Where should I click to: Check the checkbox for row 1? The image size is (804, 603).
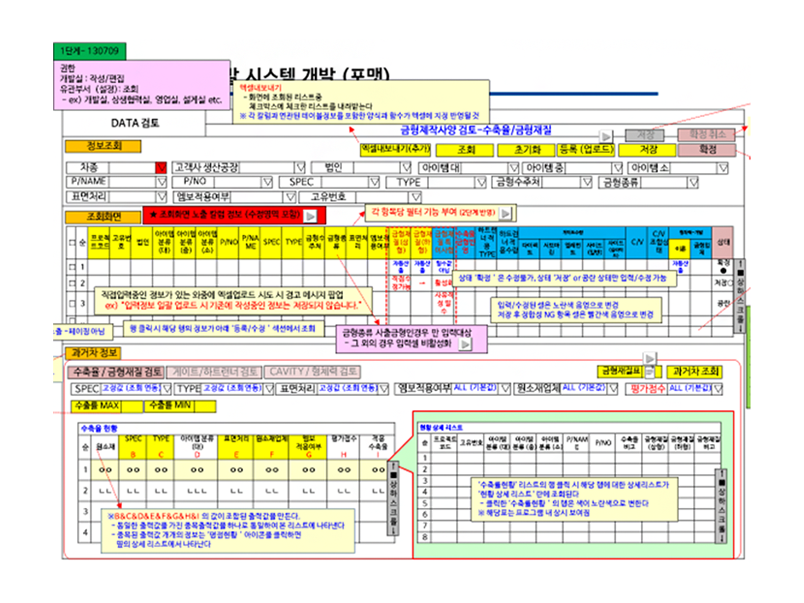(72, 267)
